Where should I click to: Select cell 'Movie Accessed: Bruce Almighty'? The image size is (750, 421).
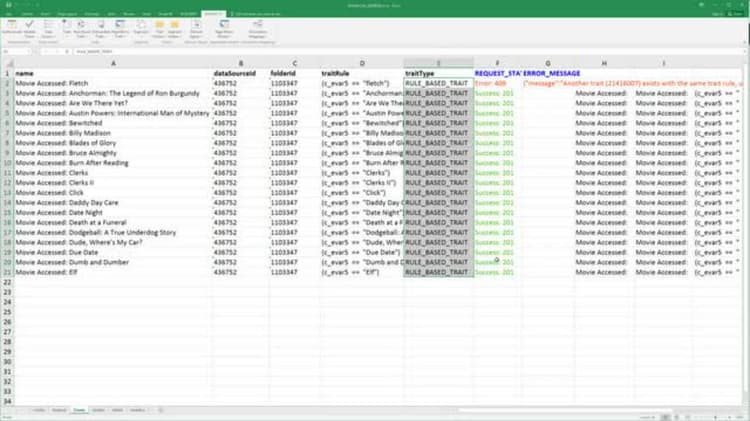pyautogui.click(x=113, y=153)
